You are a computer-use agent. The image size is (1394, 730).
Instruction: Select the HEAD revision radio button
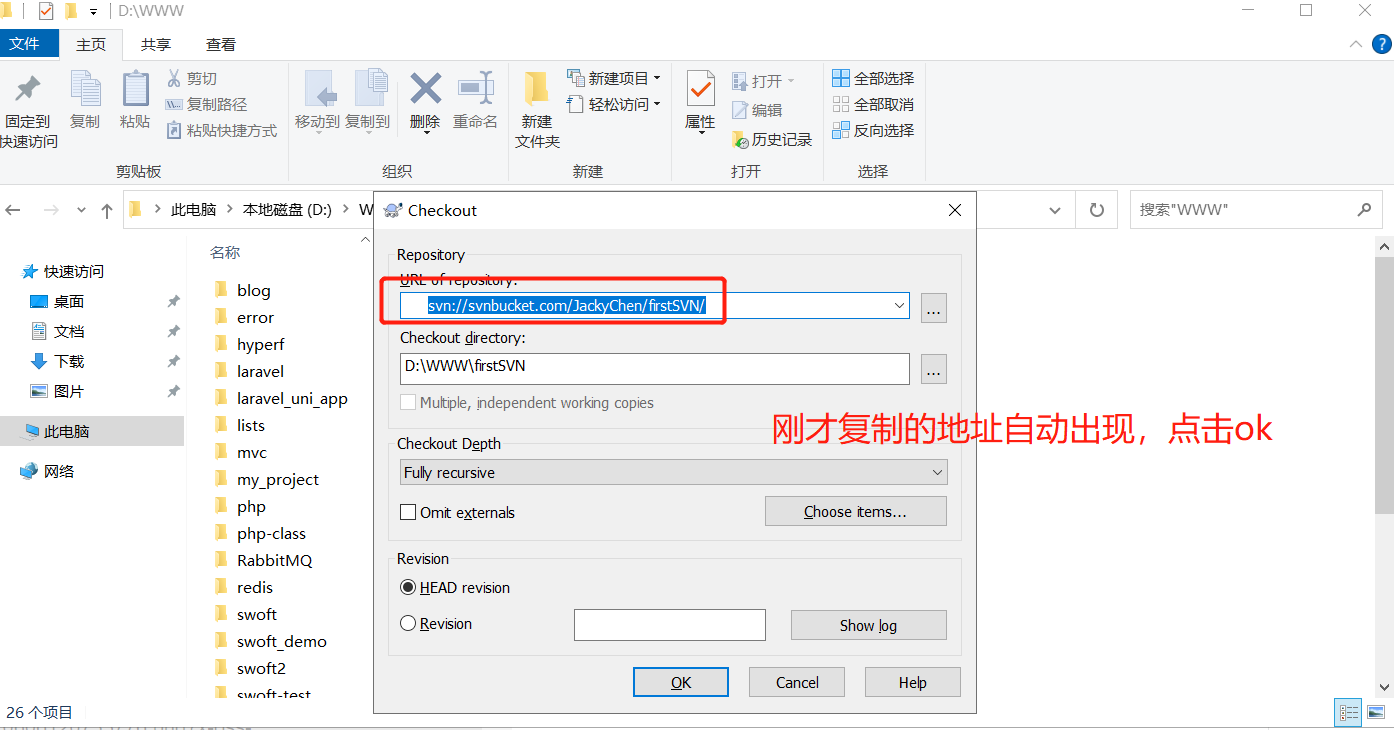(x=408, y=587)
